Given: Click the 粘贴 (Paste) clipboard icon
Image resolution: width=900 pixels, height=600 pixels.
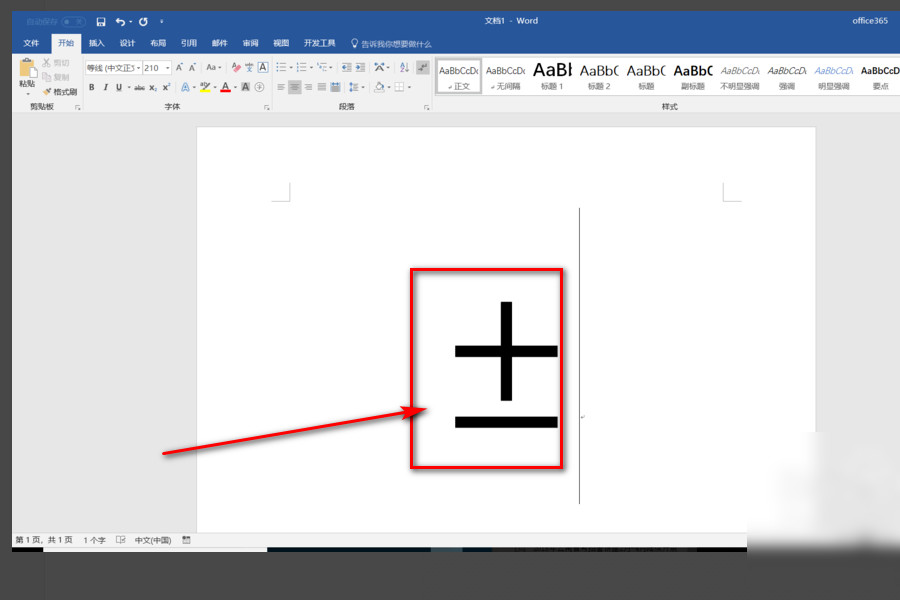Looking at the screenshot, I should [27, 68].
